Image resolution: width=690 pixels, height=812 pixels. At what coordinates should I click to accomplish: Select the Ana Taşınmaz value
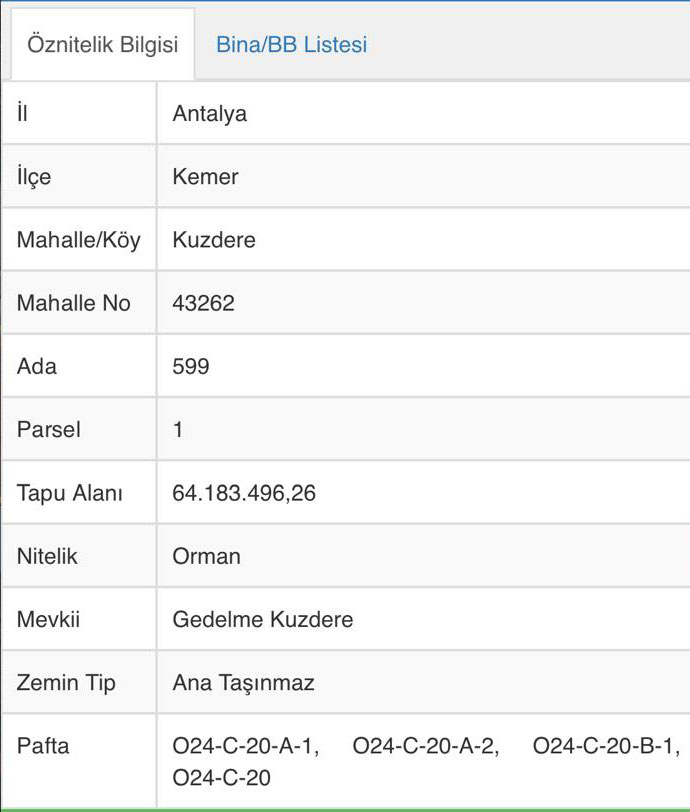(243, 683)
